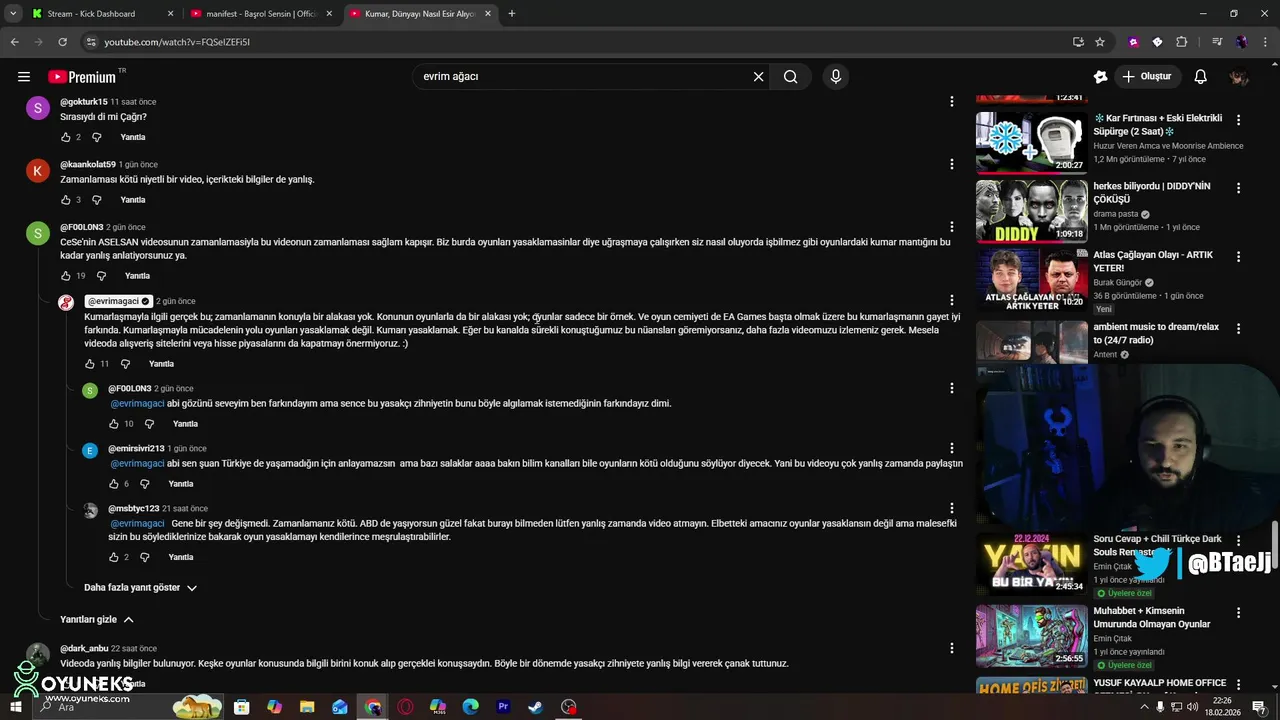Click install app icon in address bar
The width and height of the screenshot is (1280, 720).
pos(1078,42)
